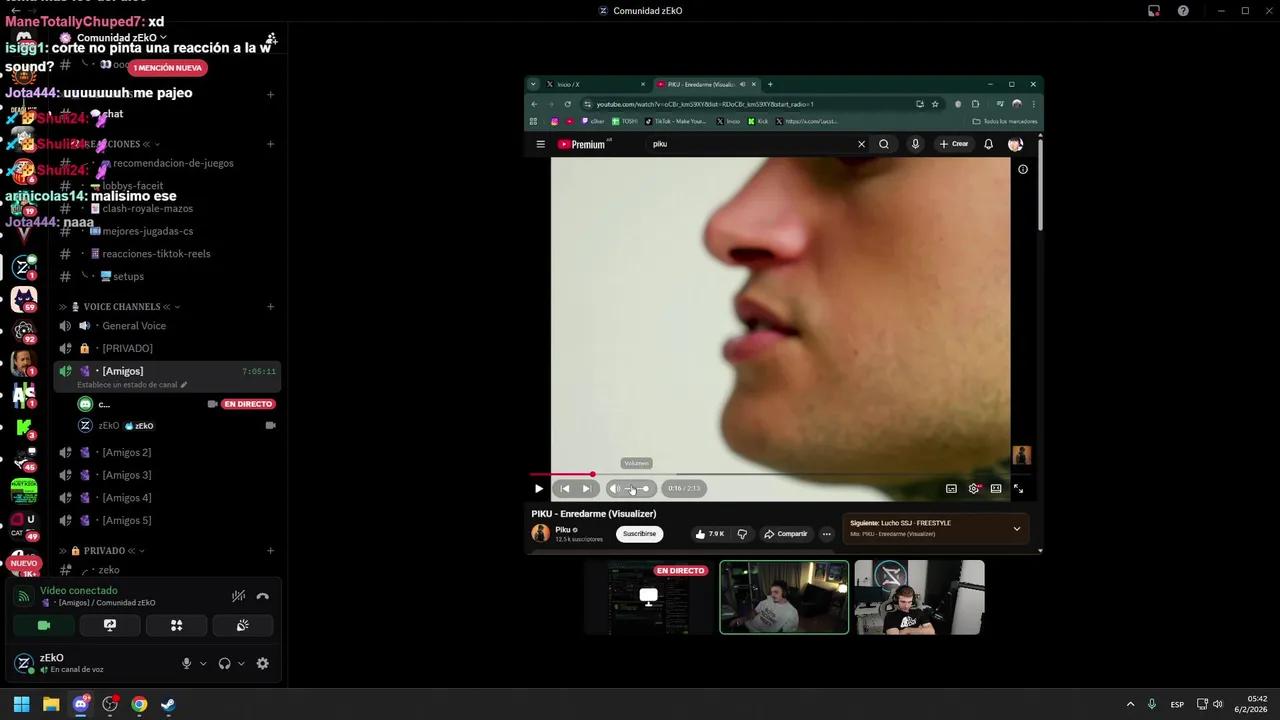
Task: Toggle the camera on or off
Action: click(44, 625)
